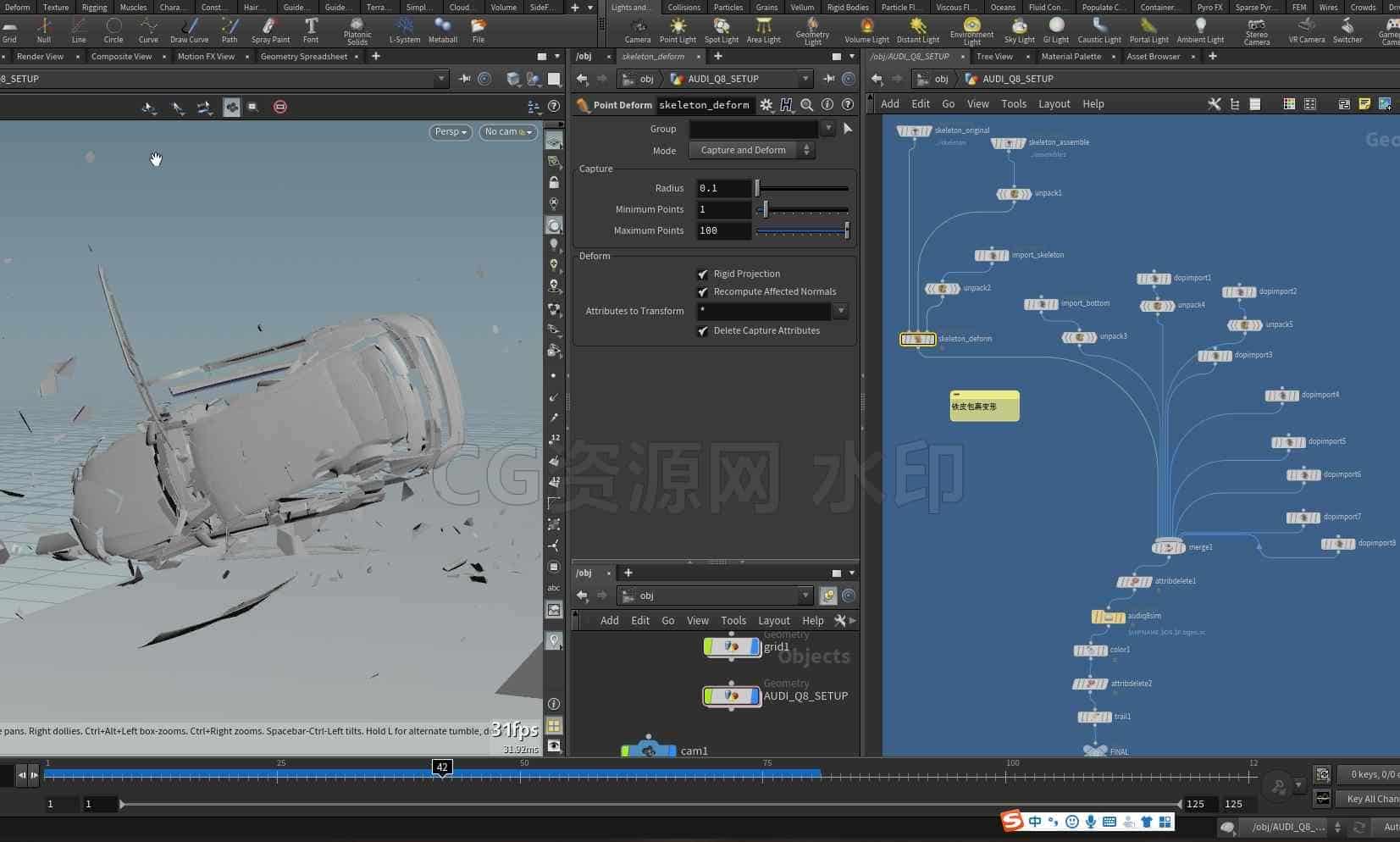Choose the Spray Paint shelf tool
1400x842 pixels.
(270, 30)
